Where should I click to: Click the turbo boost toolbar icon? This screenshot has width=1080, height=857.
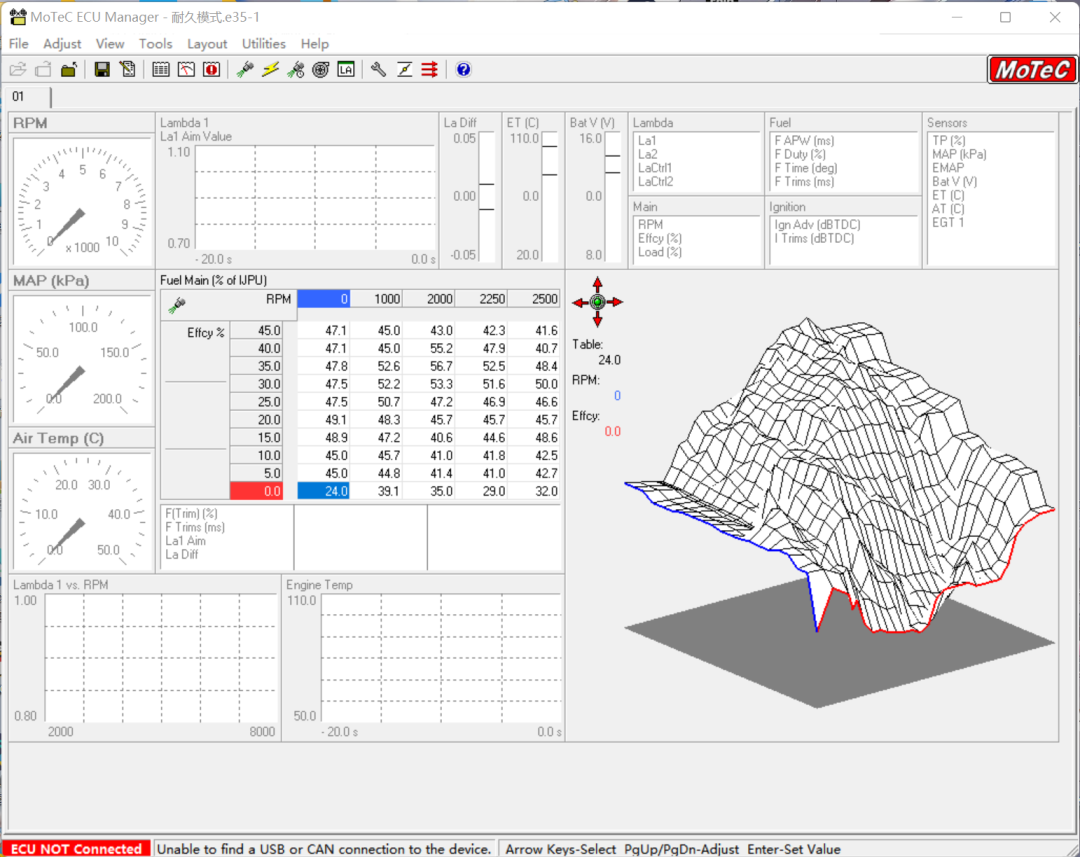point(321,69)
